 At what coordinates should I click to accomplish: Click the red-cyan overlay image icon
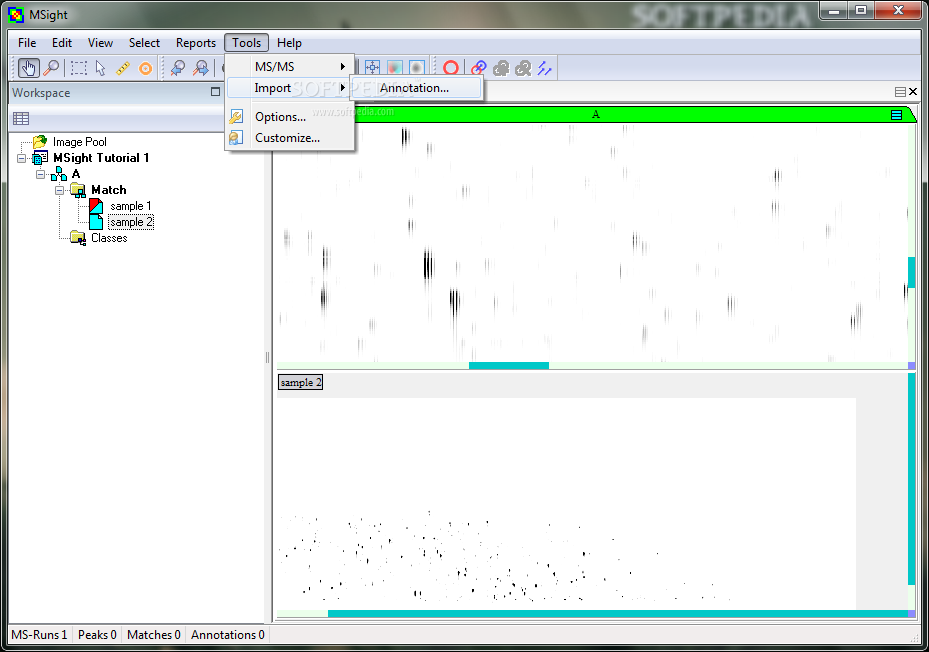click(395, 68)
